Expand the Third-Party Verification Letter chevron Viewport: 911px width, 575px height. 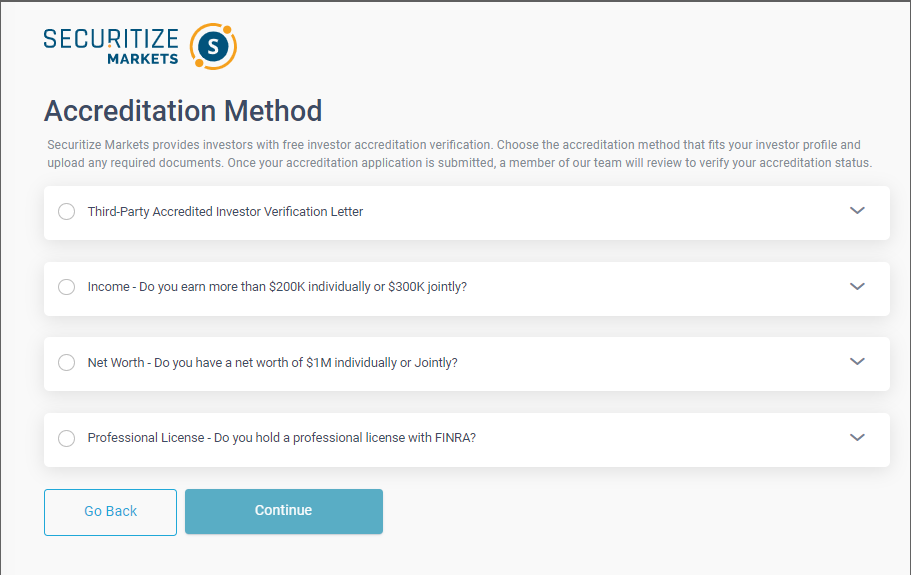[858, 210]
